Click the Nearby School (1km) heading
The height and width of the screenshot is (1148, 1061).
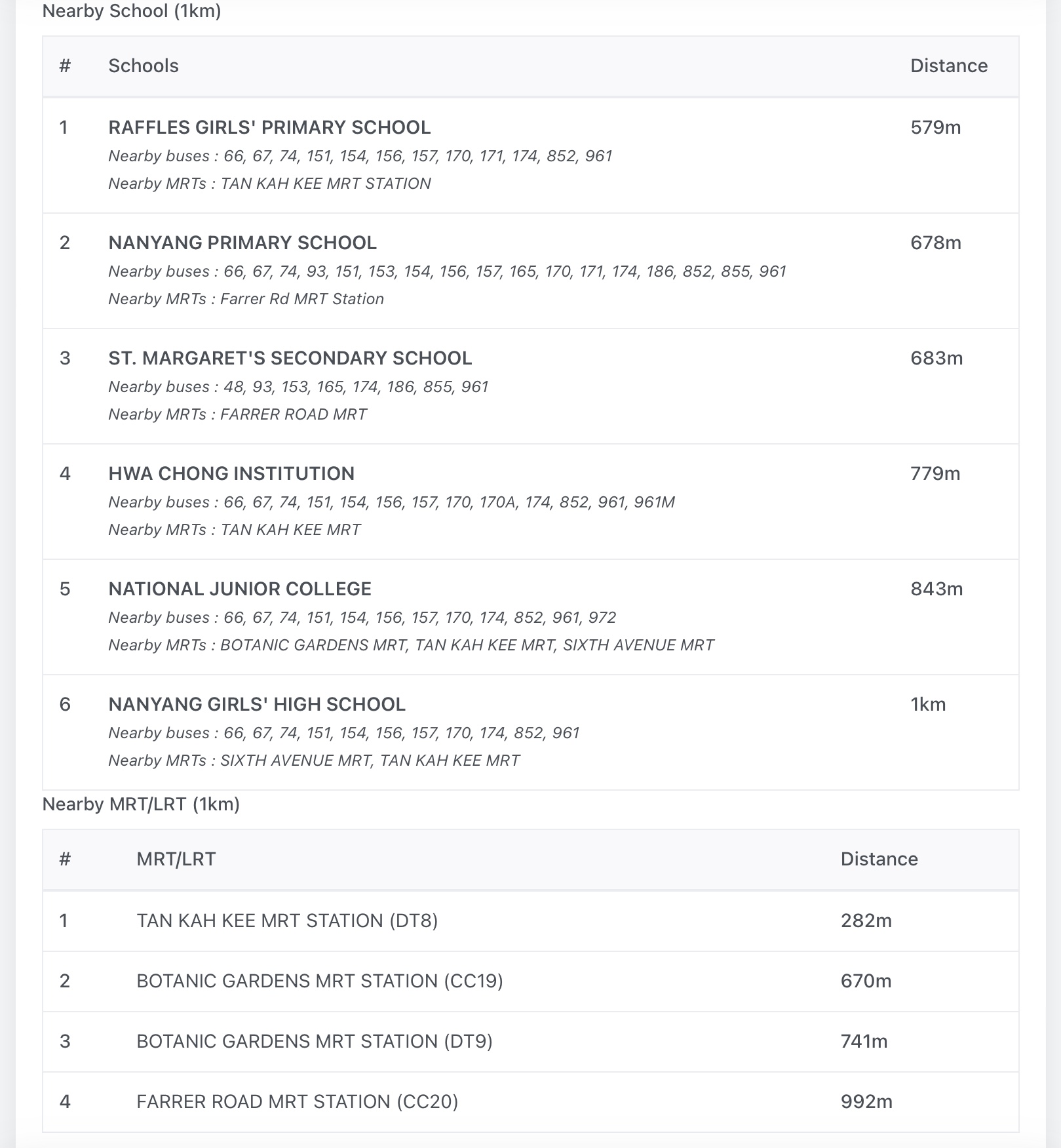pos(132,11)
